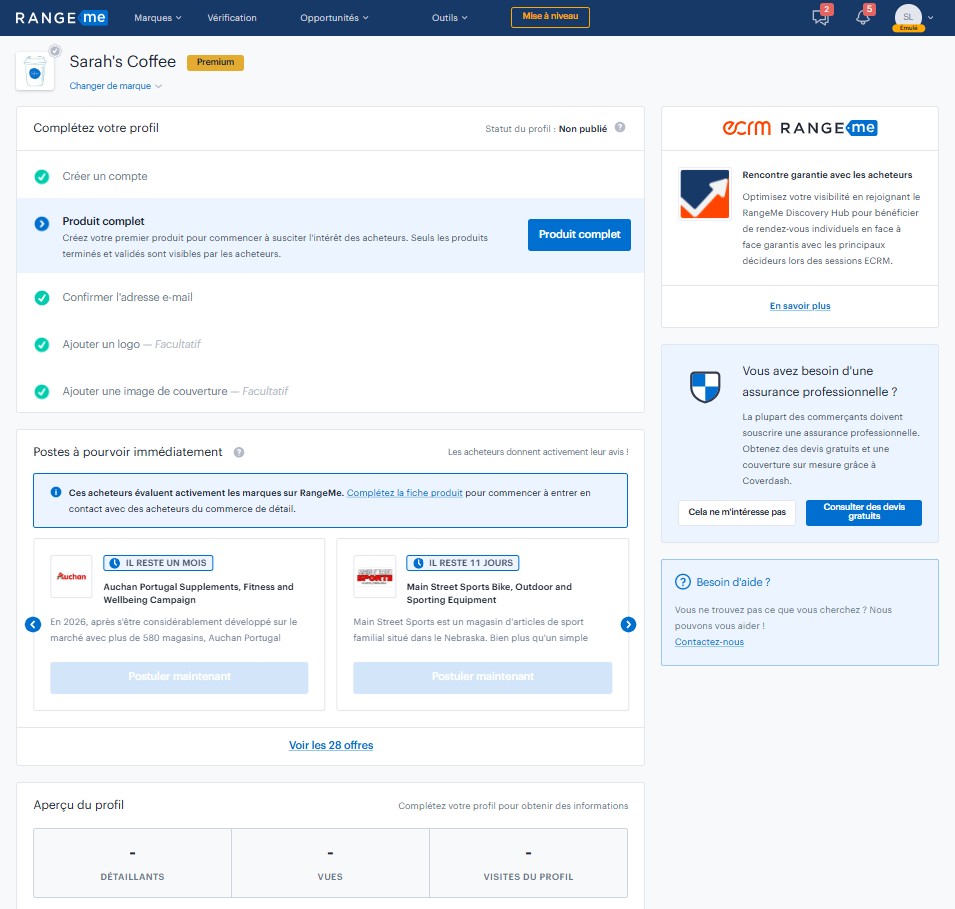This screenshot has width=955, height=909.
Task: Click checkmark for Confirmer l'adresse e-mail
Action: click(42, 298)
